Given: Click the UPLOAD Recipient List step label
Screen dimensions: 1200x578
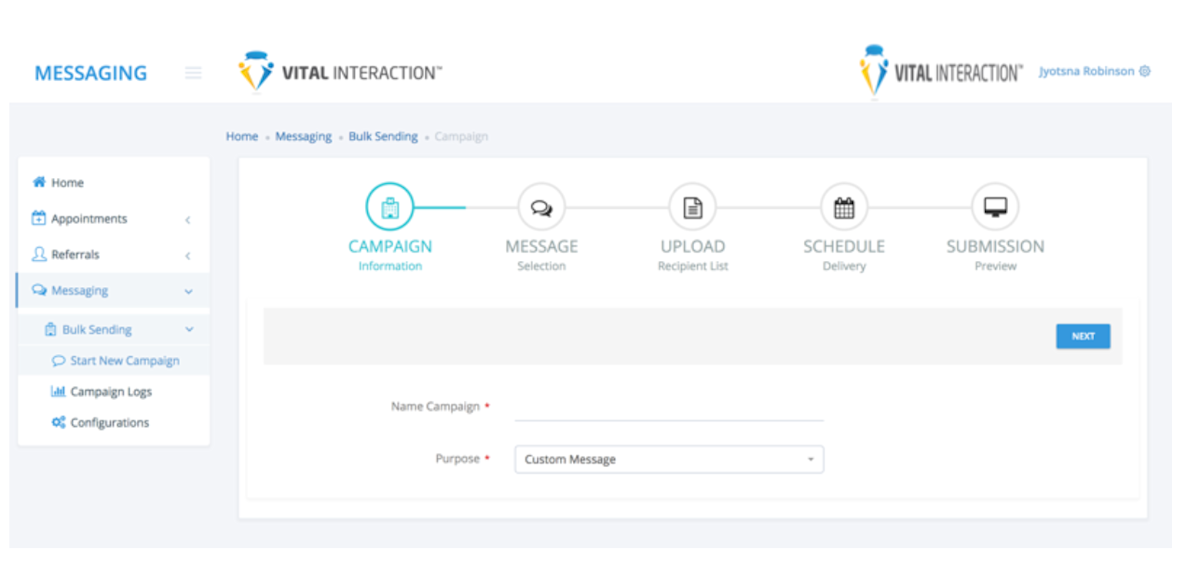Looking at the screenshot, I should point(692,255).
